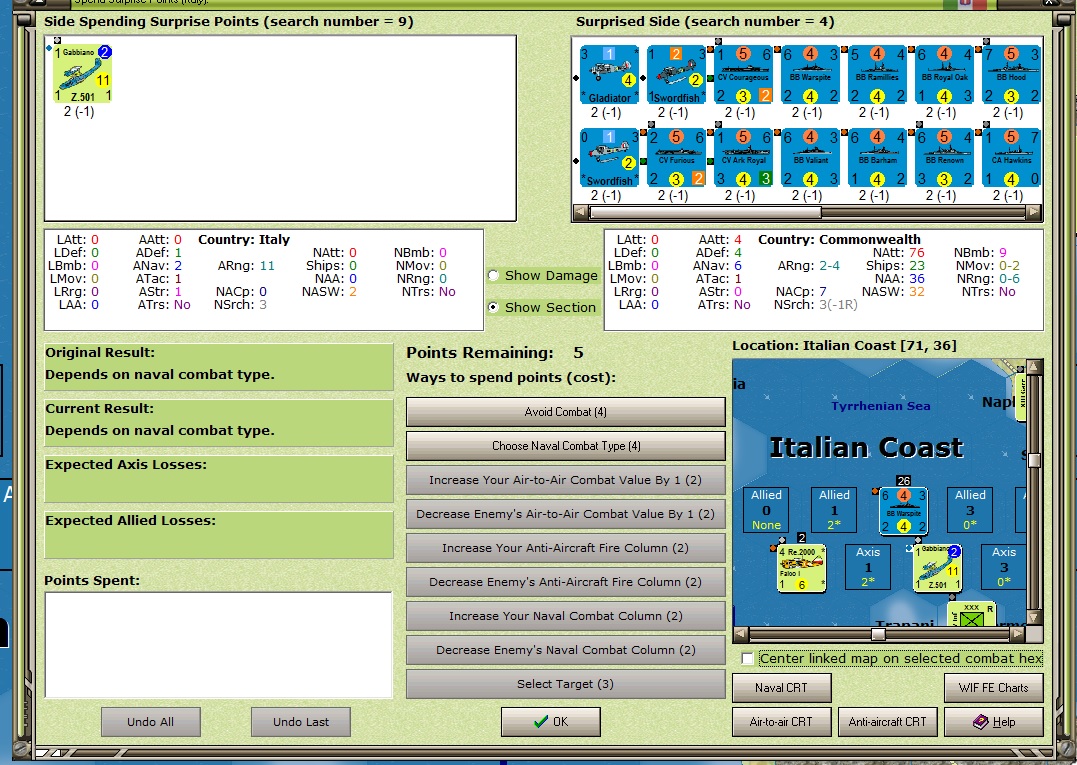Click the map's up scroll arrow

pyautogui.click(x=1034, y=367)
